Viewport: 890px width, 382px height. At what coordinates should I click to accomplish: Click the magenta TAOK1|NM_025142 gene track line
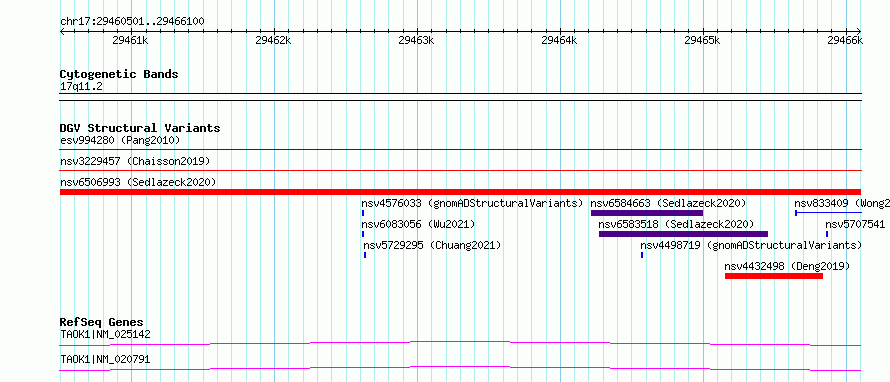pos(460,343)
